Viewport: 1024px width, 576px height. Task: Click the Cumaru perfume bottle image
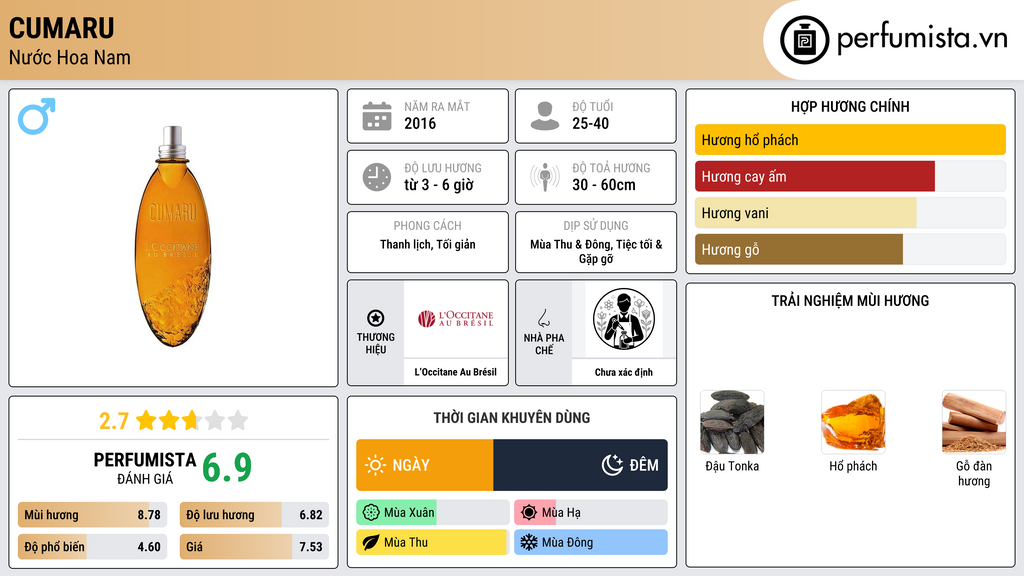(x=174, y=236)
